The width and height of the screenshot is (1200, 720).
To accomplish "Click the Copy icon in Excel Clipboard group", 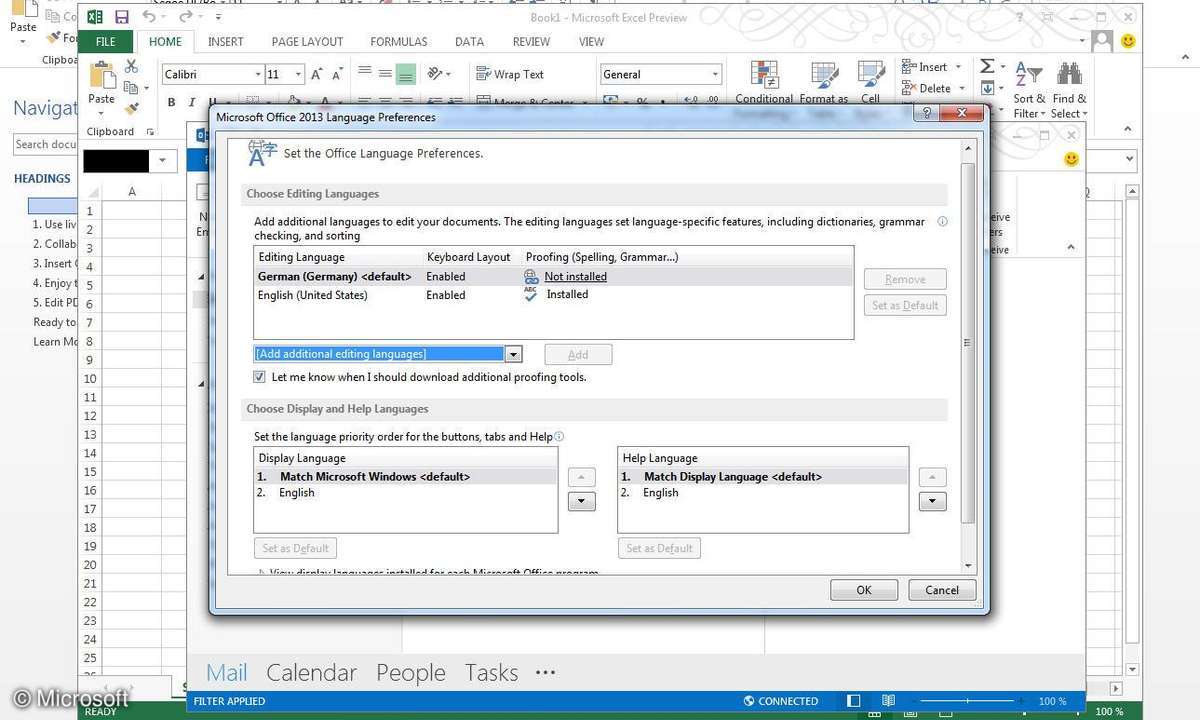I will [131, 87].
